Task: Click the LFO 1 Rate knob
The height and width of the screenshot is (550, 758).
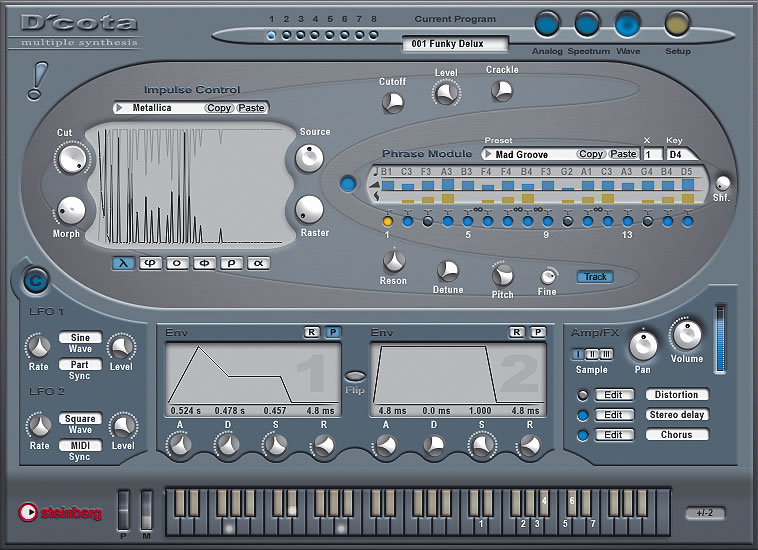Action: click(x=38, y=347)
